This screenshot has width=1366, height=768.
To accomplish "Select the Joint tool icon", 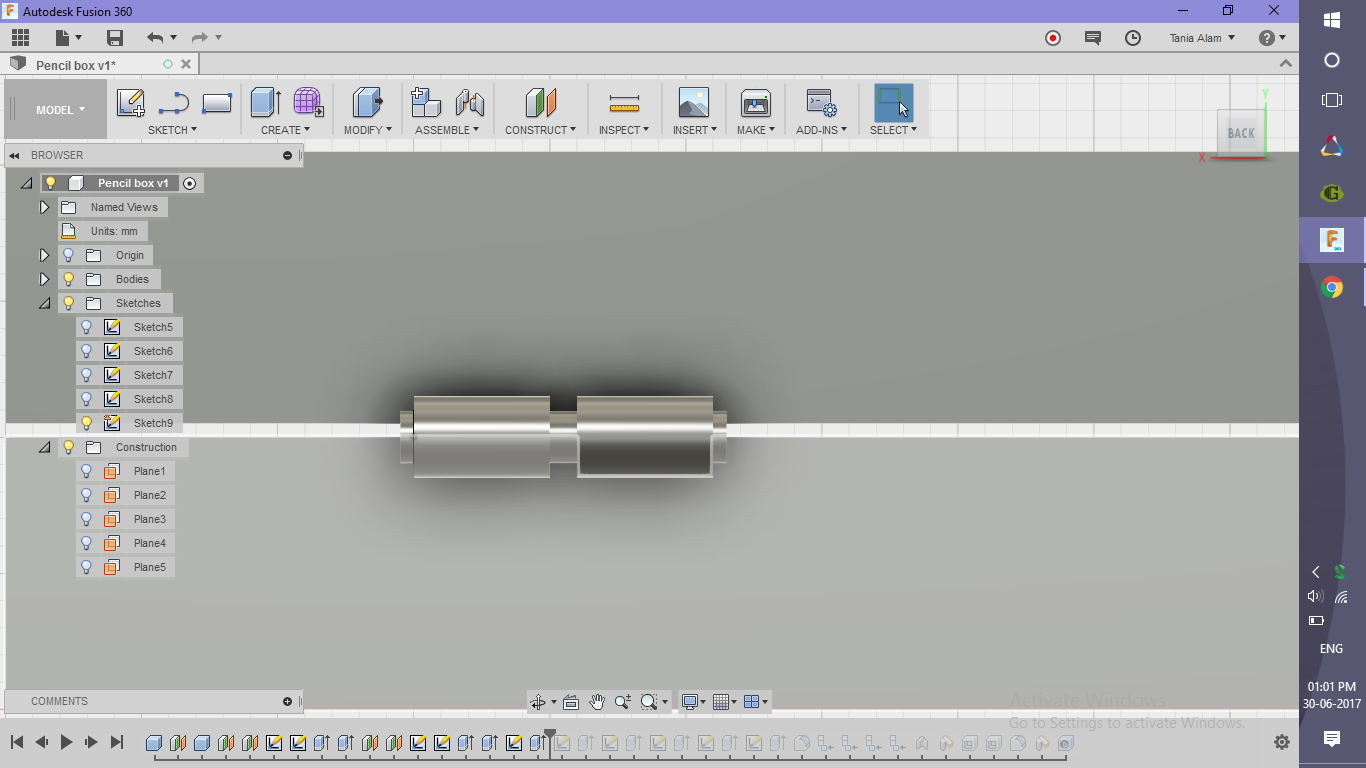I will coord(469,103).
